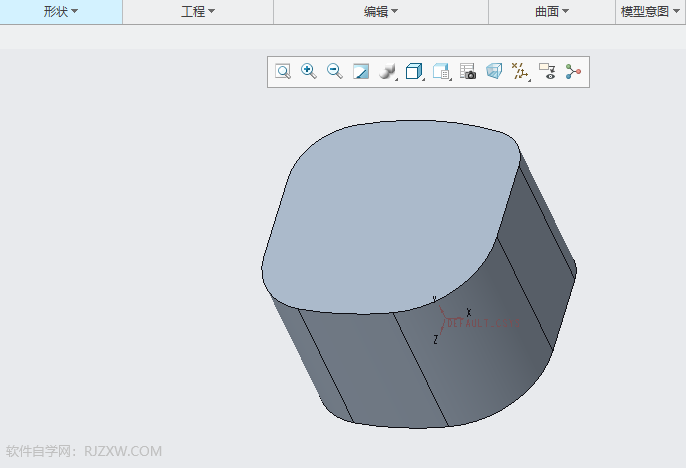686x468 pixels.
Task: Click the Zoom In magnifier
Action: tap(309, 71)
